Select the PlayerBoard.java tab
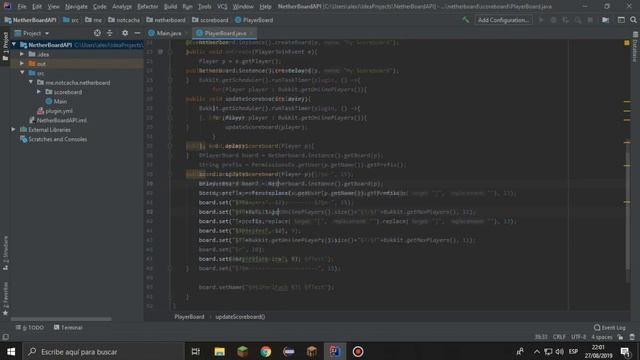The height and width of the screenshot is (360, 640). click(x=225, y=33)
